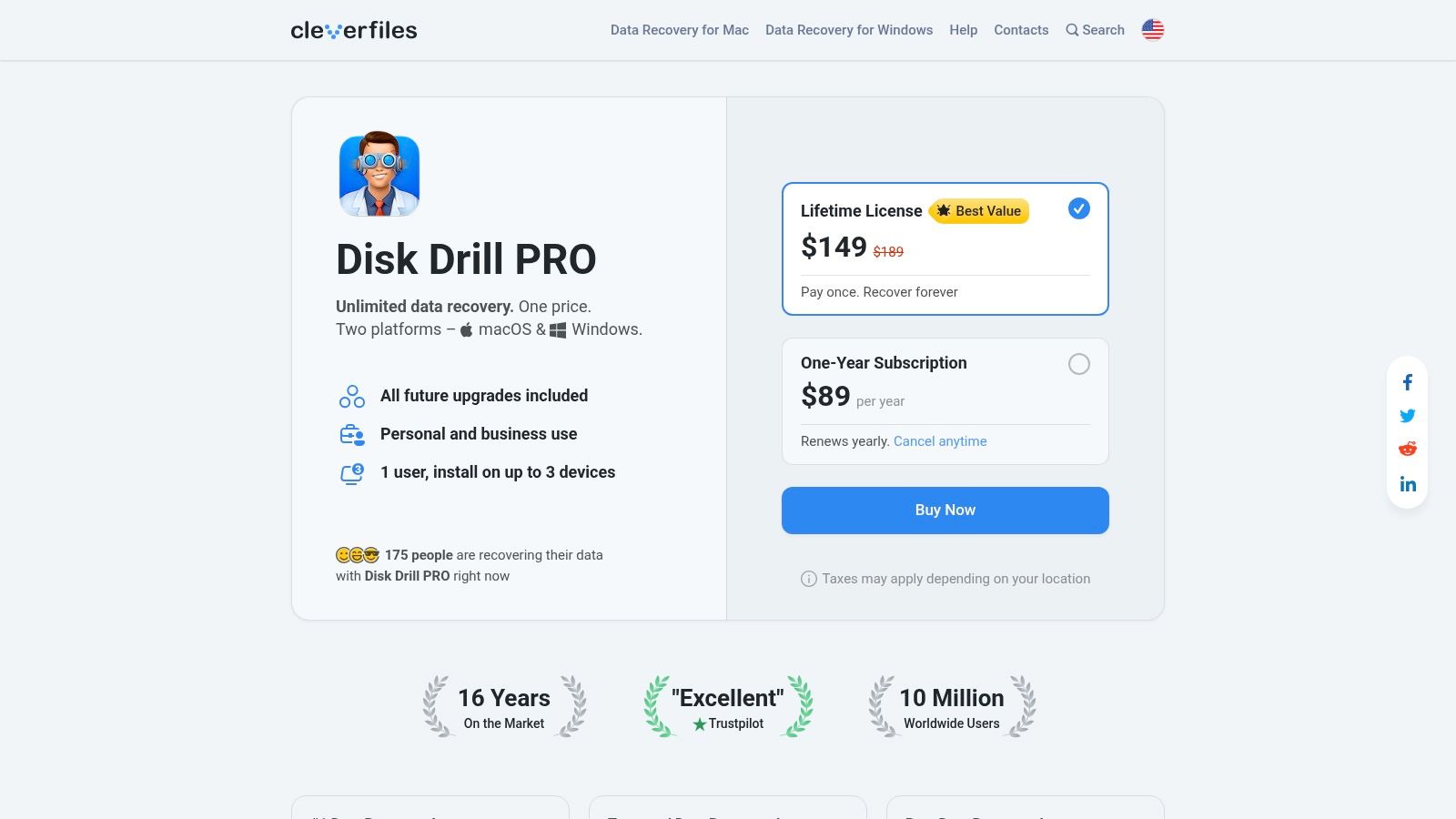Screen dimensions: 1456x819
Task: Share the page on LinkedIn
Action: pos(1408,484)
